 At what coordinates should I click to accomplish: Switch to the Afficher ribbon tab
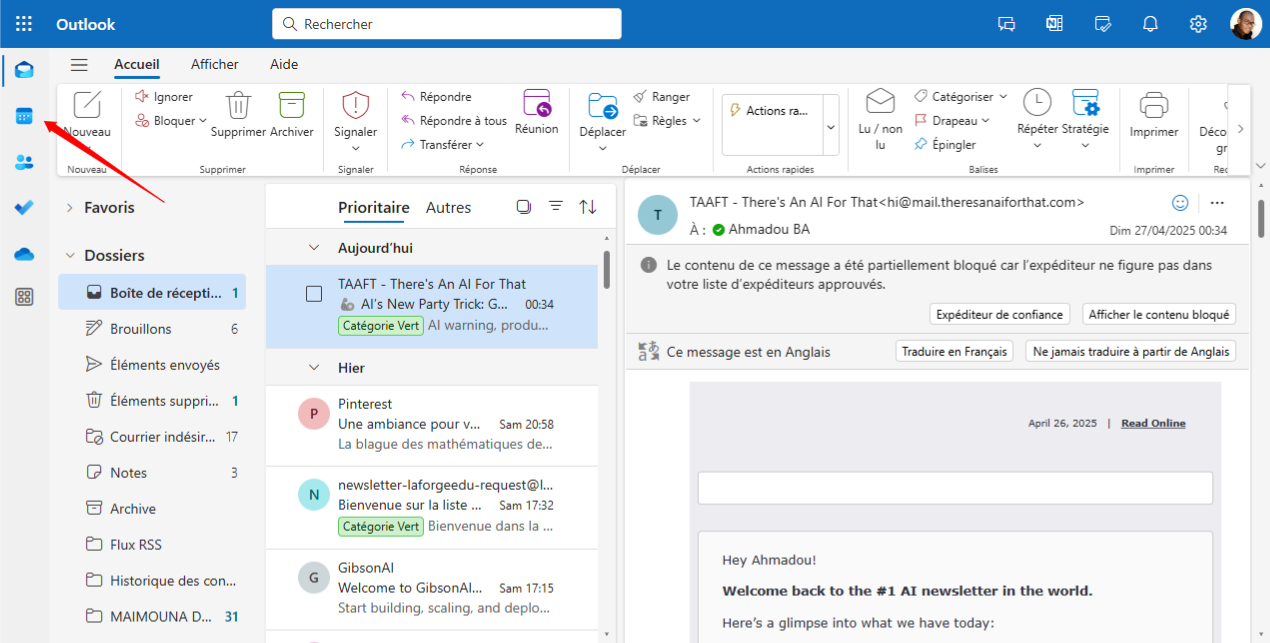click(214, 63)
